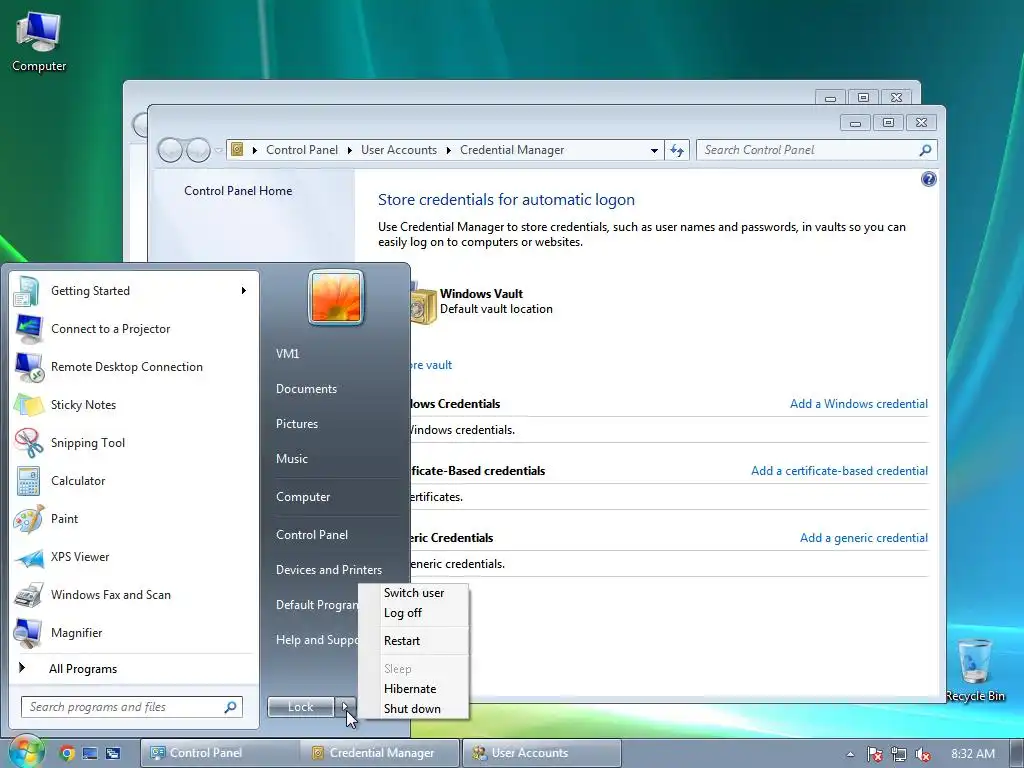
Task: Click Add a certificate-based credential link
Action: click(839, 471)
